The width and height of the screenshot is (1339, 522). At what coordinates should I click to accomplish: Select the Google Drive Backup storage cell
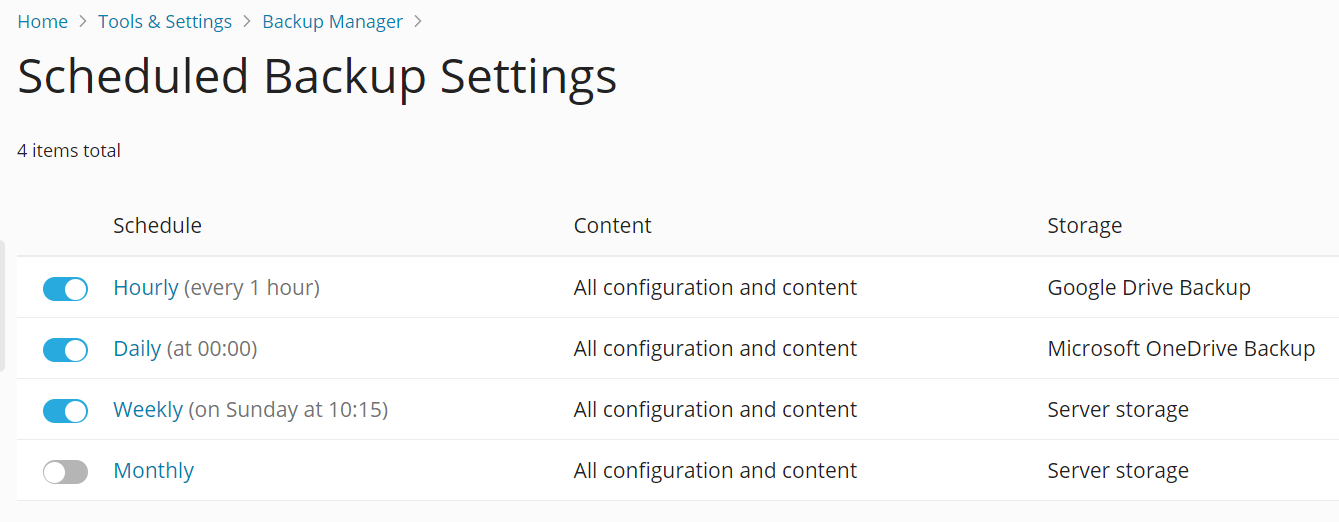pos(1149,288)
